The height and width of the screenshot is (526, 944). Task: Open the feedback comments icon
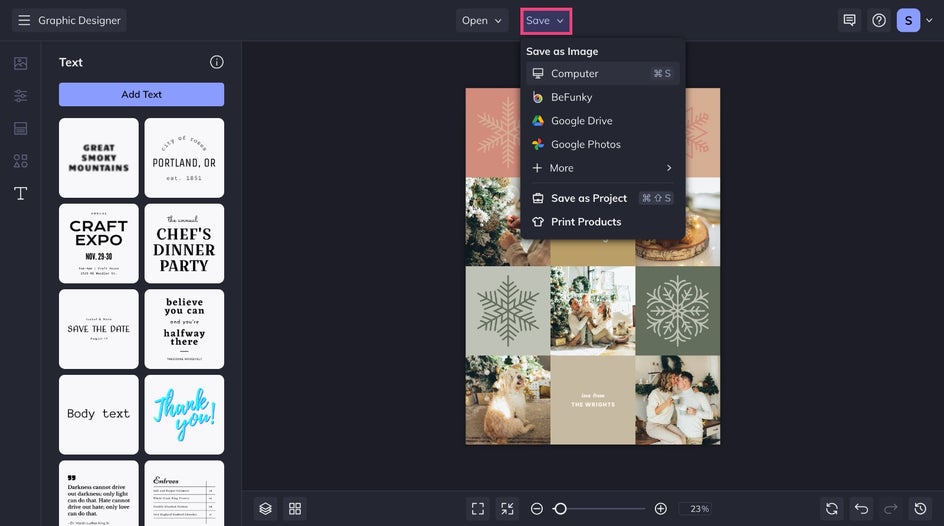pyautogui.click(x=849, y=20)
